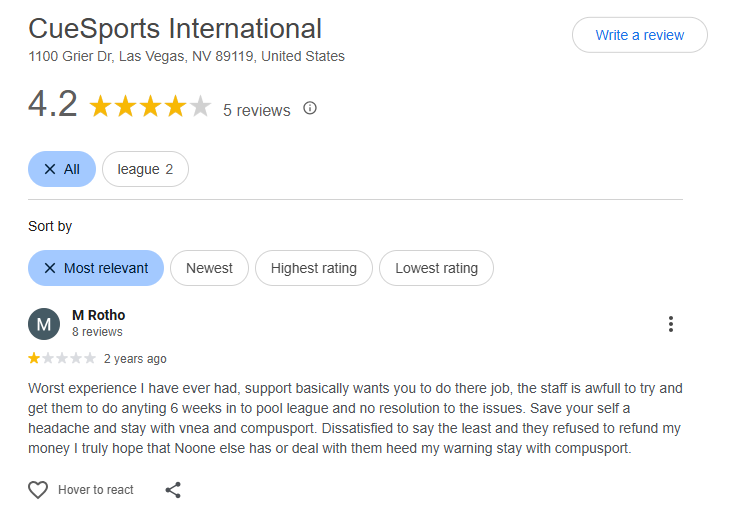
Task: Click the 2 years ago timestamp
Action: 135,359
